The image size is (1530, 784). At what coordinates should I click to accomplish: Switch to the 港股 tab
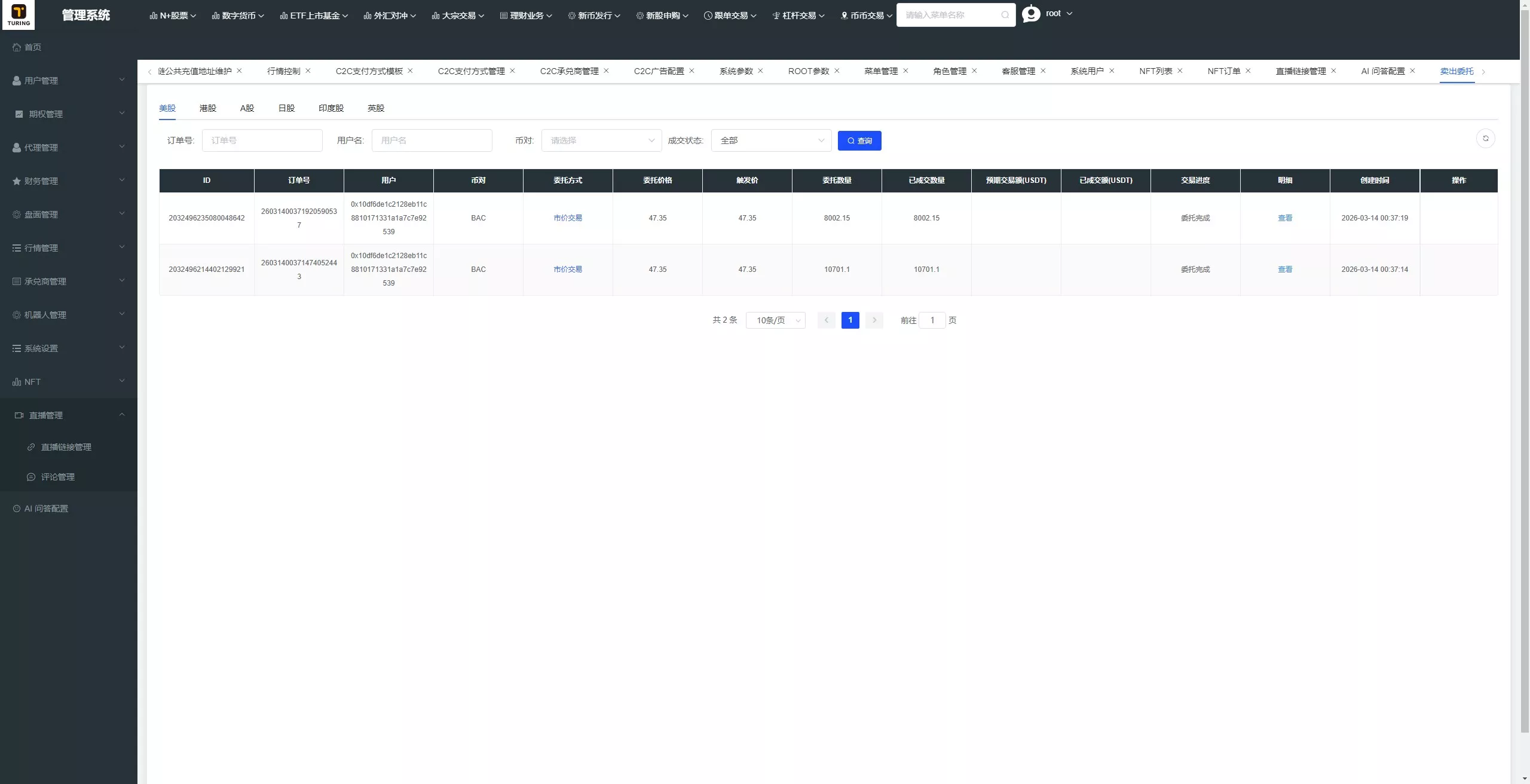click(208, 108)
